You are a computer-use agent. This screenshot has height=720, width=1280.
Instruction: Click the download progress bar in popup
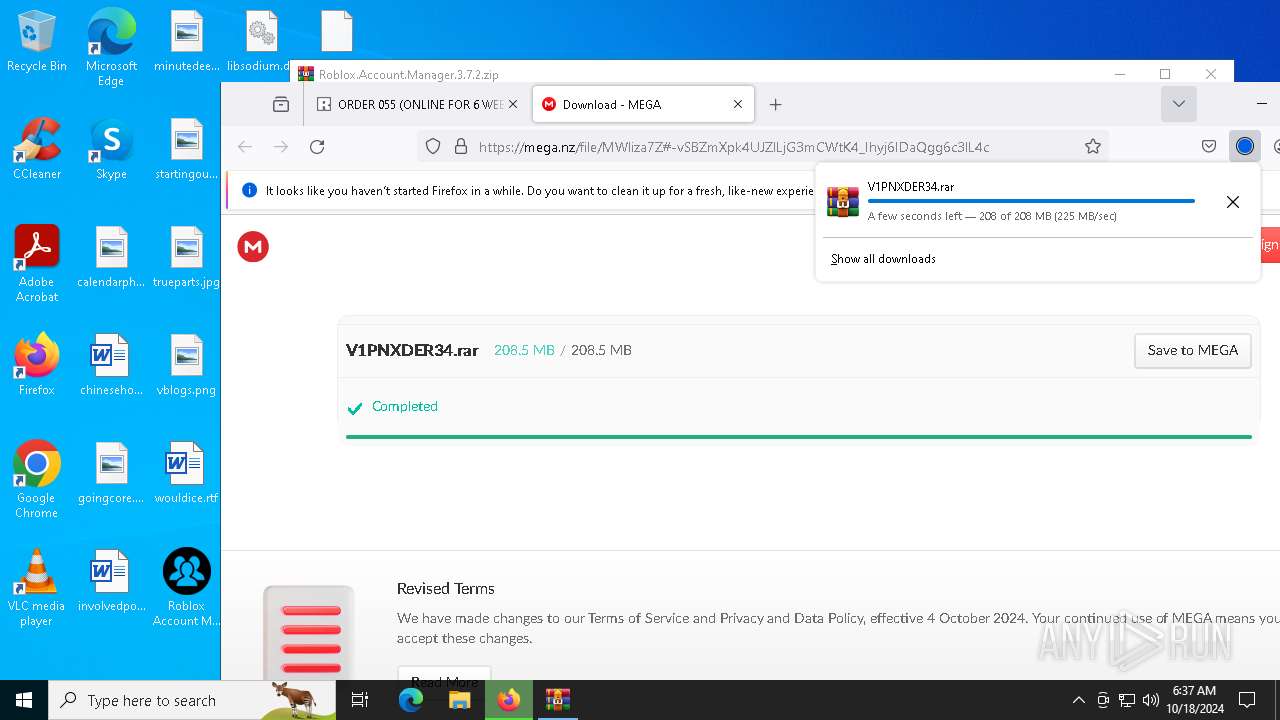[1031, 201]
